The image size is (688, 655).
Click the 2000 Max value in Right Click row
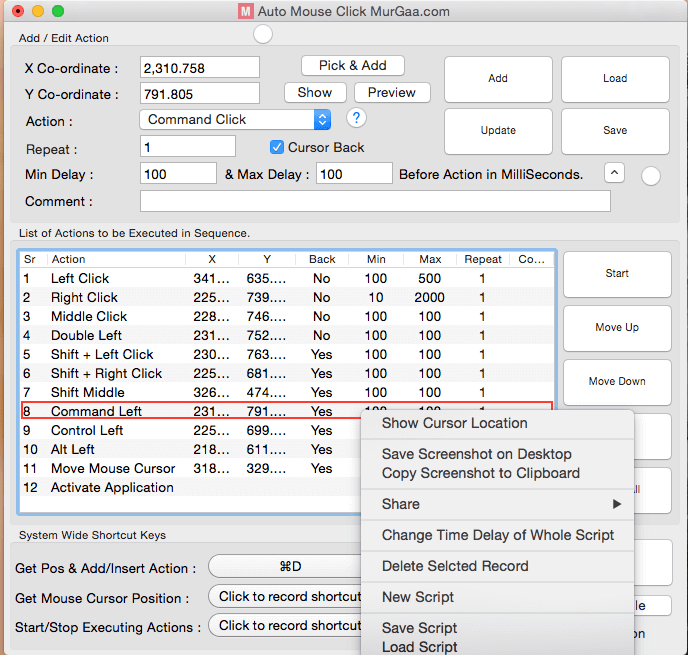(x=430, y=297)
